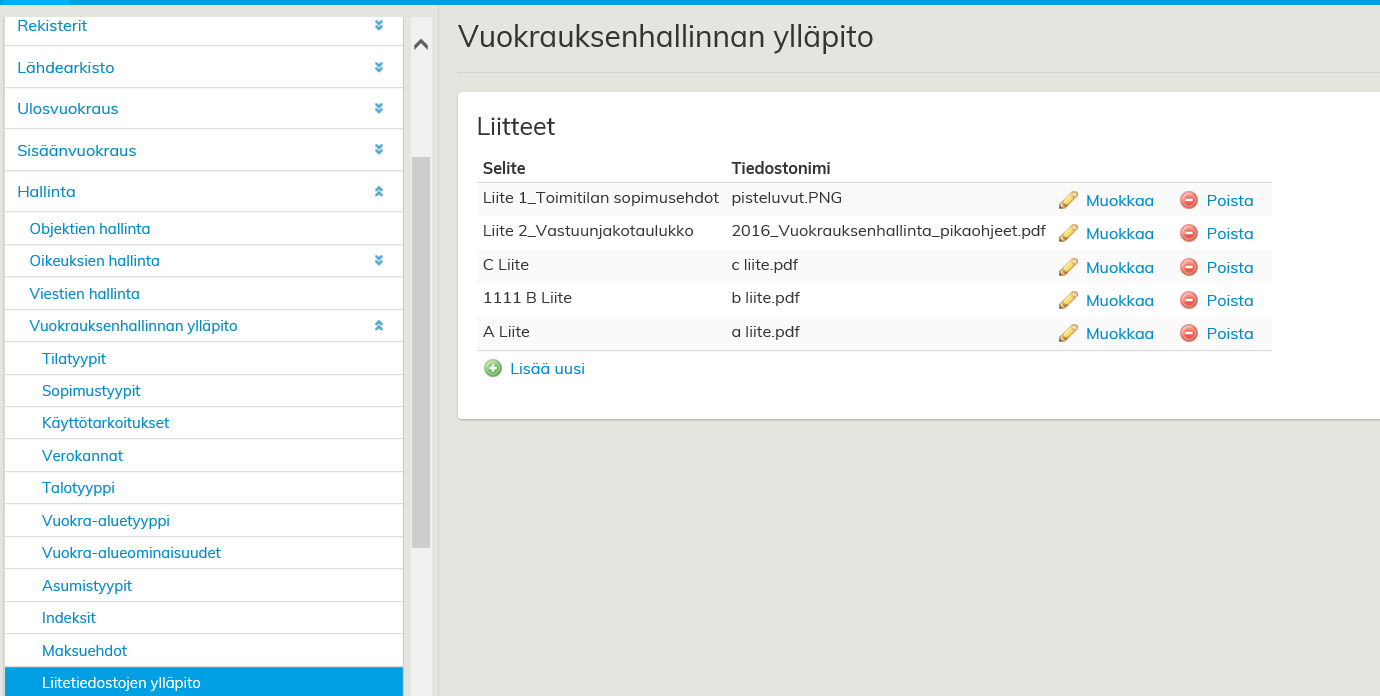Open Verokannat from the sidebar

click(82, 456)
